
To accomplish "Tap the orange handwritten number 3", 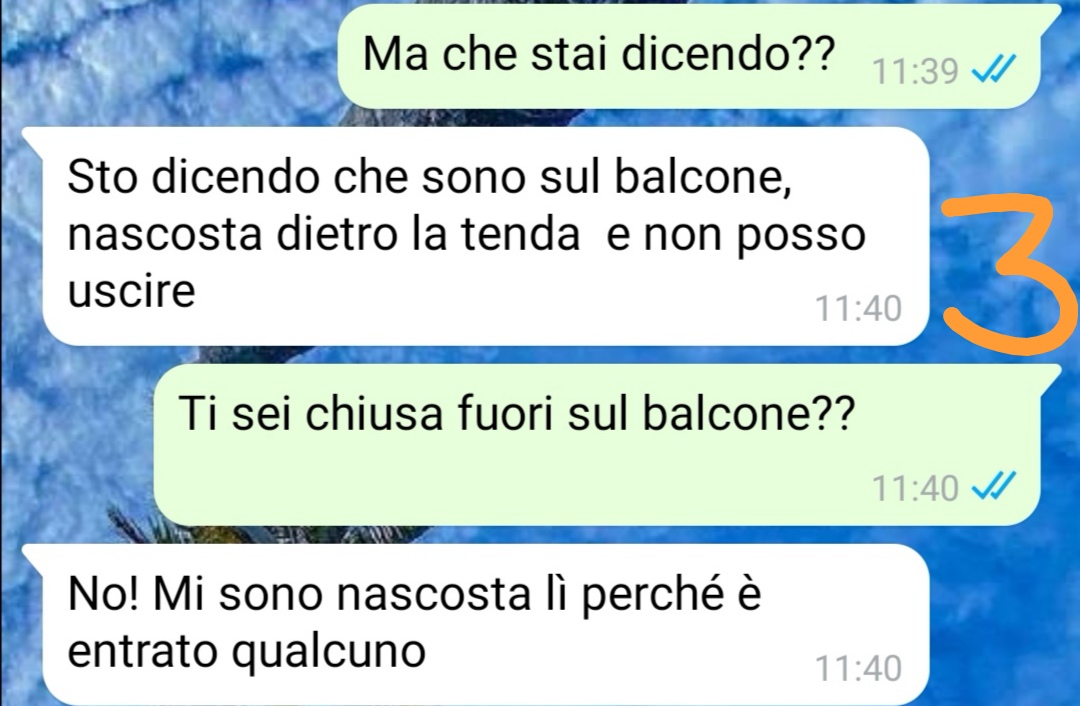I will click(x=1008, y=274).
